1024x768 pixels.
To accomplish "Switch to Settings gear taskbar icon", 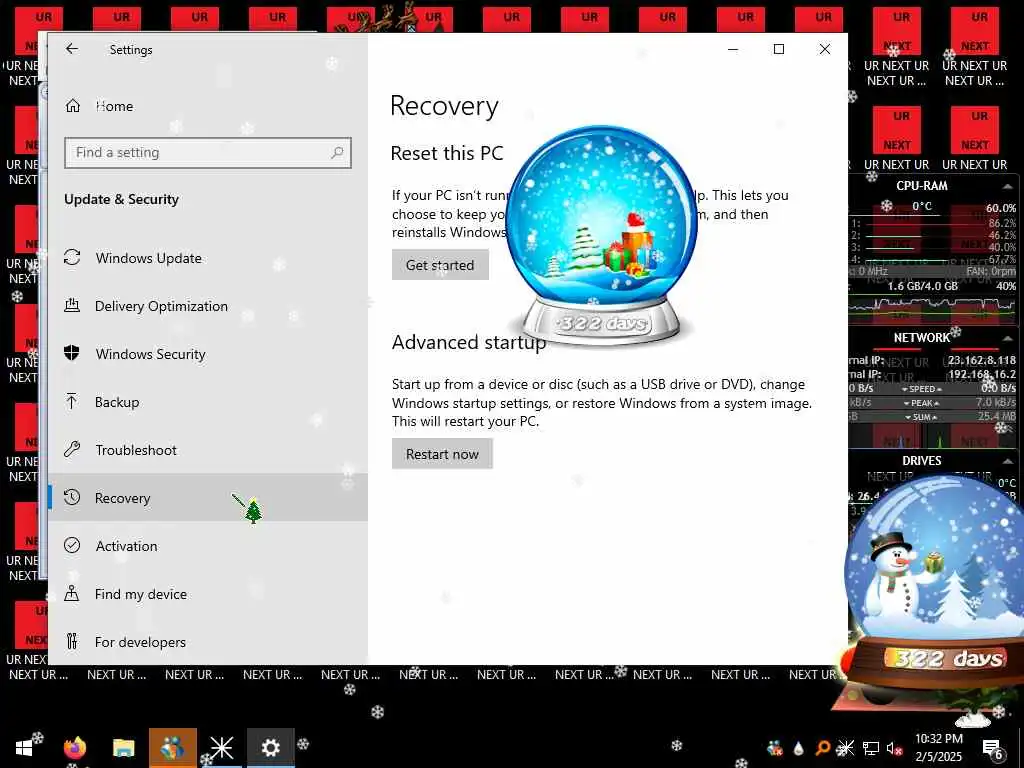I will (270, 748).
